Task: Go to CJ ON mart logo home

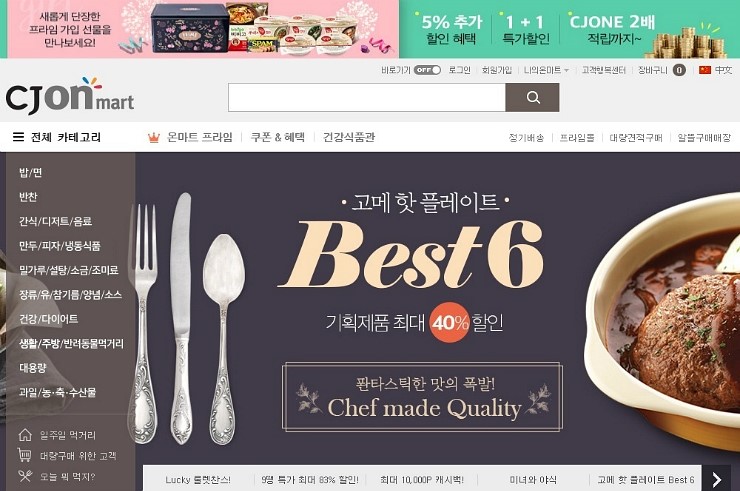Action: click(70, 96)
